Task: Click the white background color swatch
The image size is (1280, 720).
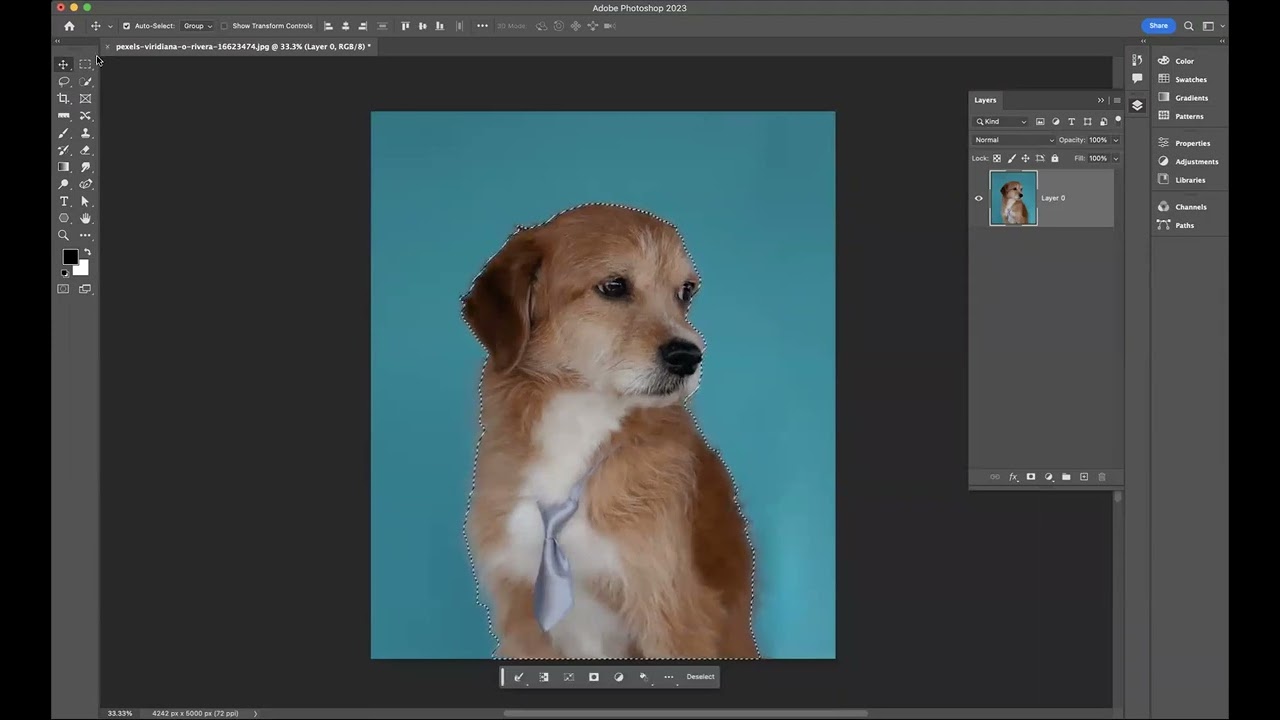Action: pos(82,269)
